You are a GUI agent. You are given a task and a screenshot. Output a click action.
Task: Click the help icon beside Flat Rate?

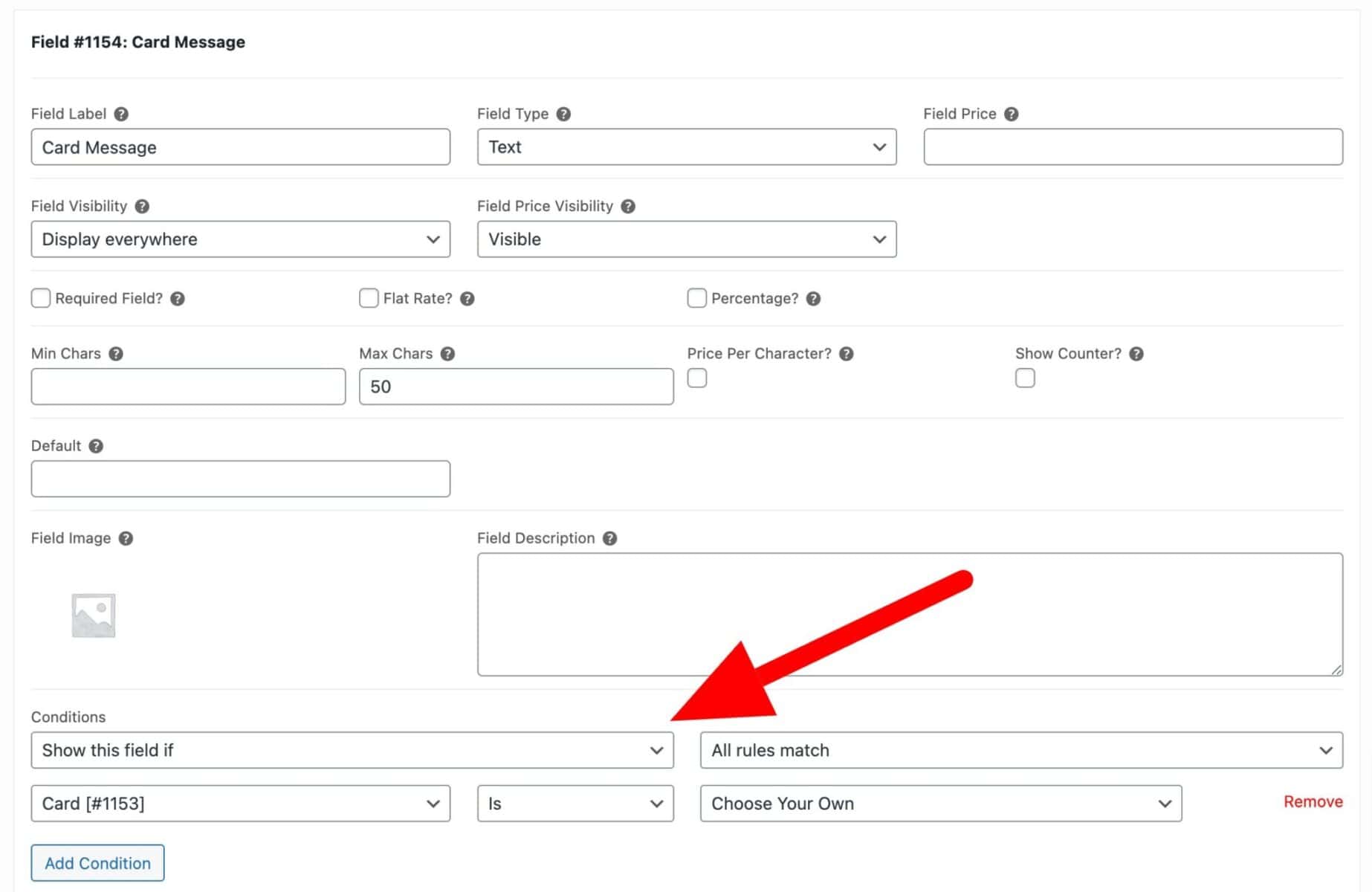467,298
